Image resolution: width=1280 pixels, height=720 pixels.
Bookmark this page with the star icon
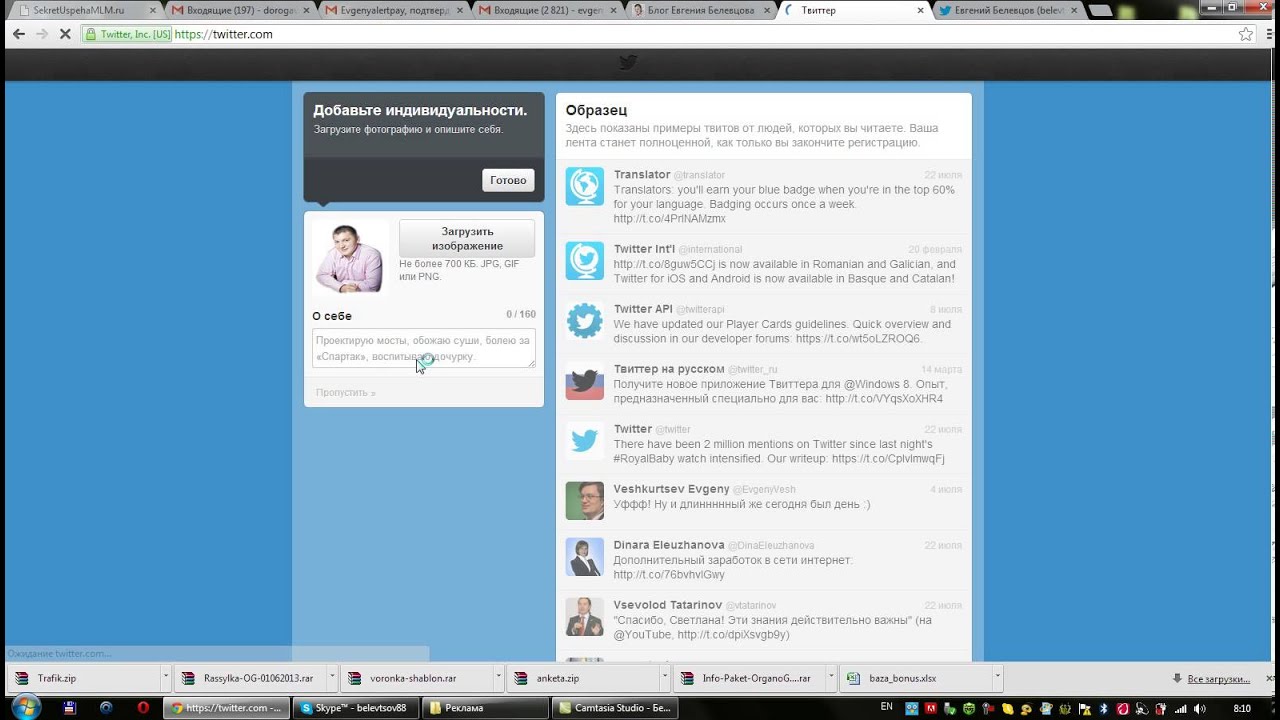click(x=1246, y=34)
